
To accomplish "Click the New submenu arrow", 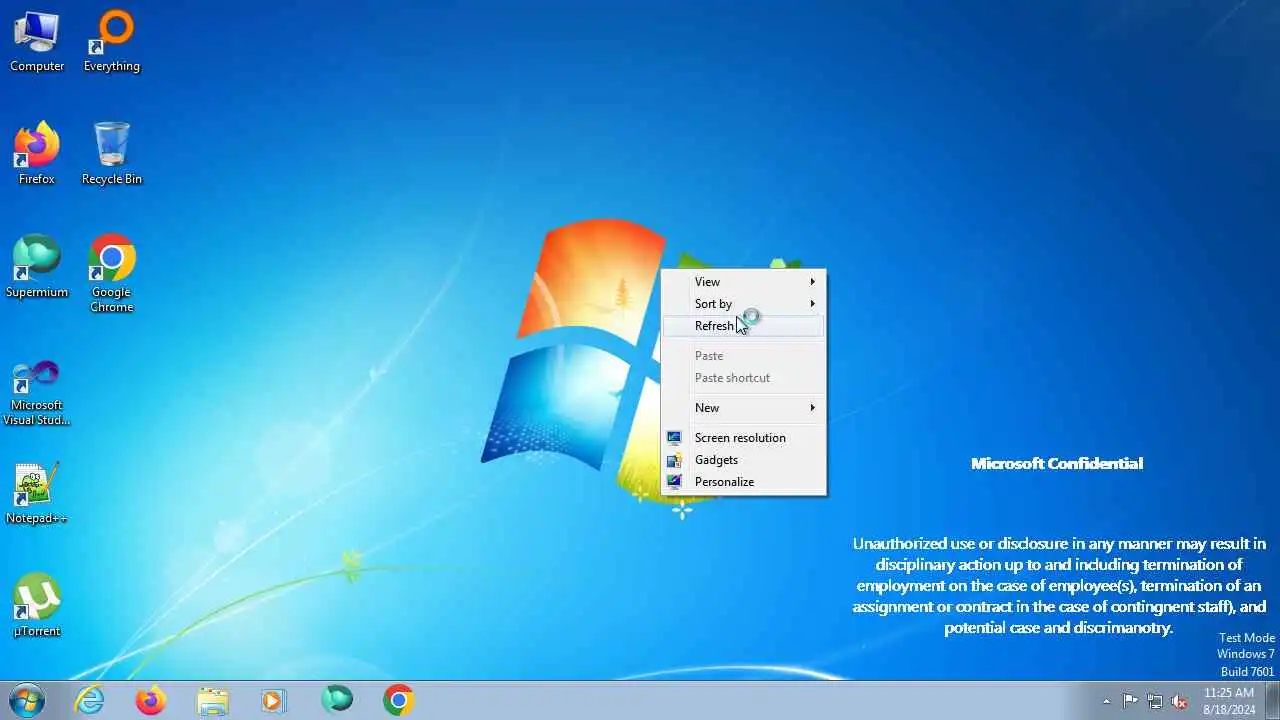I will pyautogui.click(x=813, y=408).
